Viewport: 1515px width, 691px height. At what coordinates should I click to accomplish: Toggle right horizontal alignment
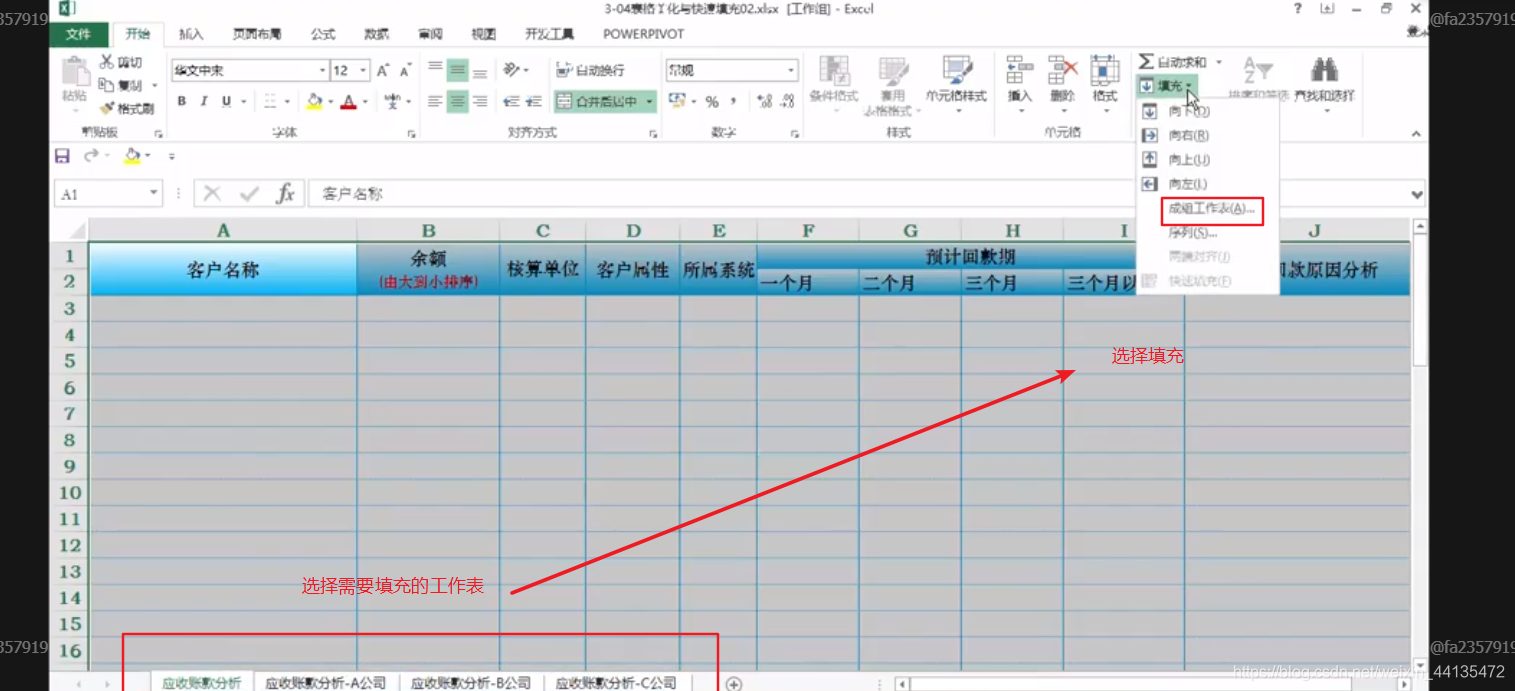point(480,101)
